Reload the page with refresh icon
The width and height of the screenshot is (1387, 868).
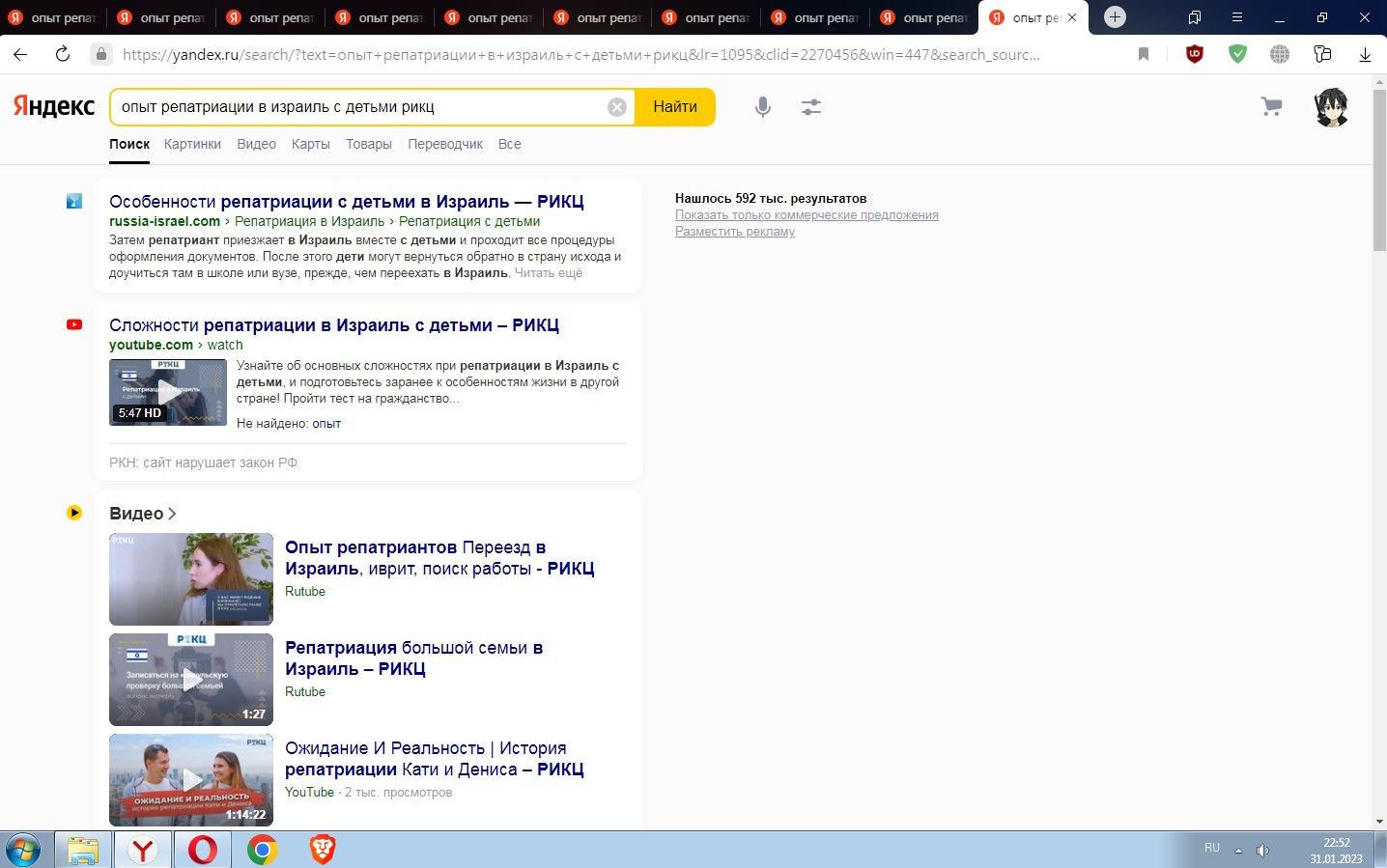63,54
